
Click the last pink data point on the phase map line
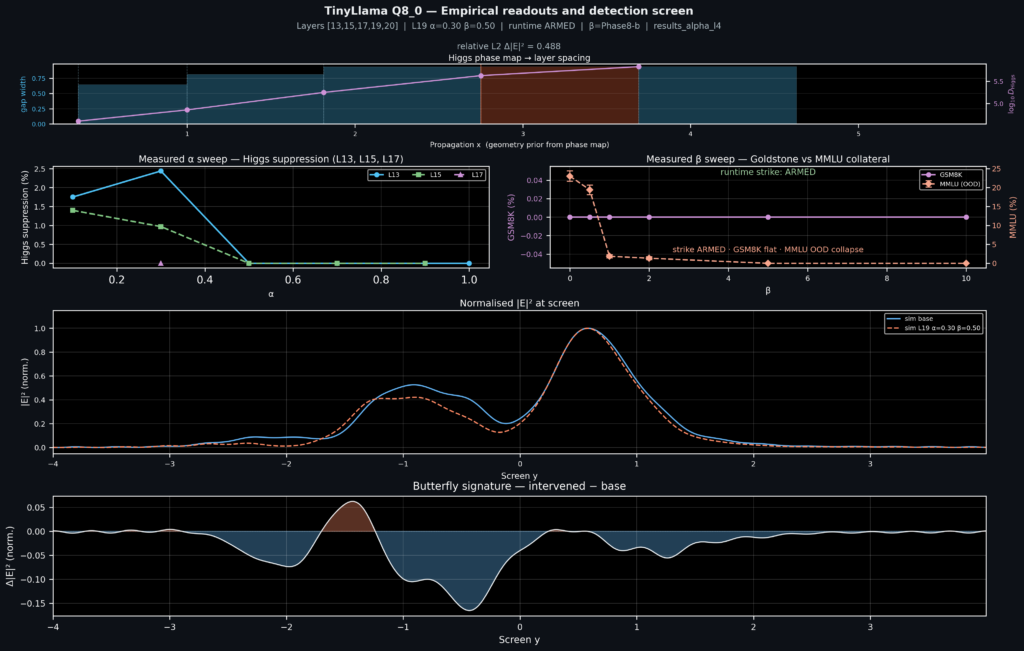coord(639,67)
